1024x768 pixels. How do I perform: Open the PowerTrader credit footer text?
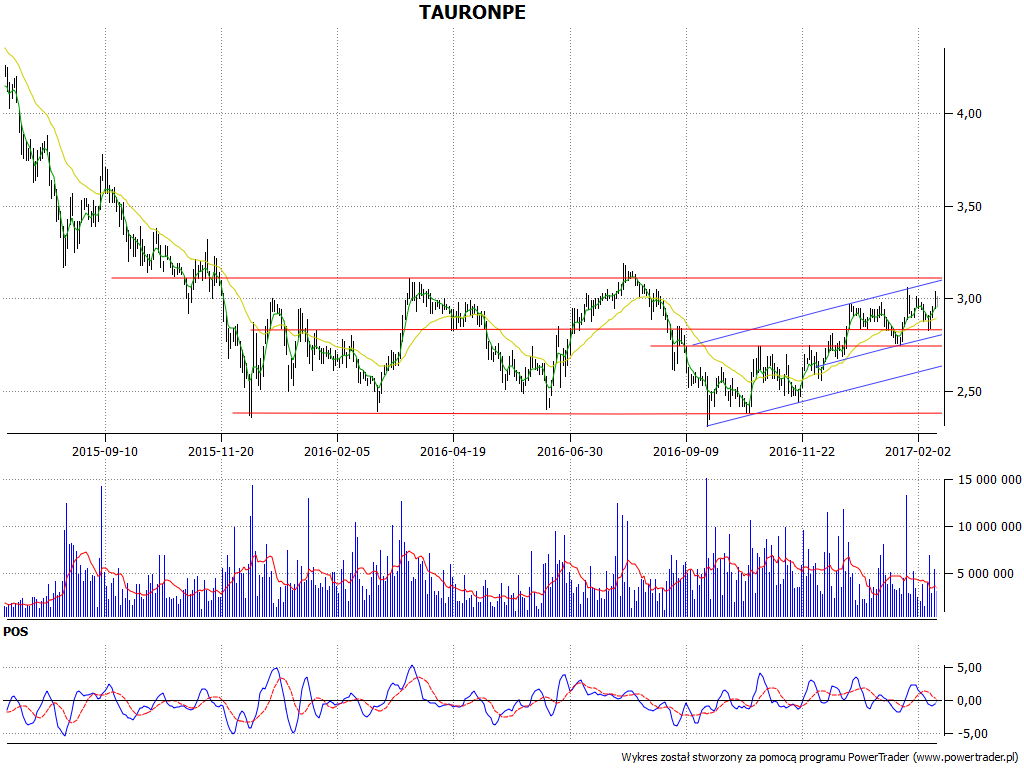pos(821,757)
